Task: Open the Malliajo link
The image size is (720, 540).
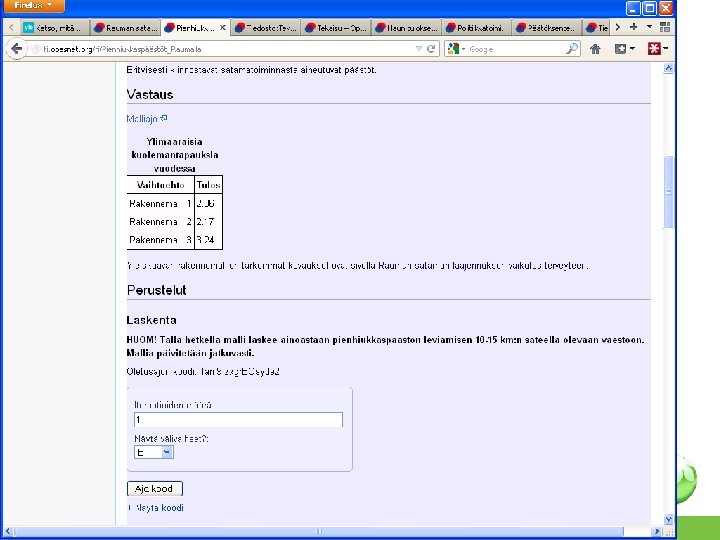Action: click(146, 118)
